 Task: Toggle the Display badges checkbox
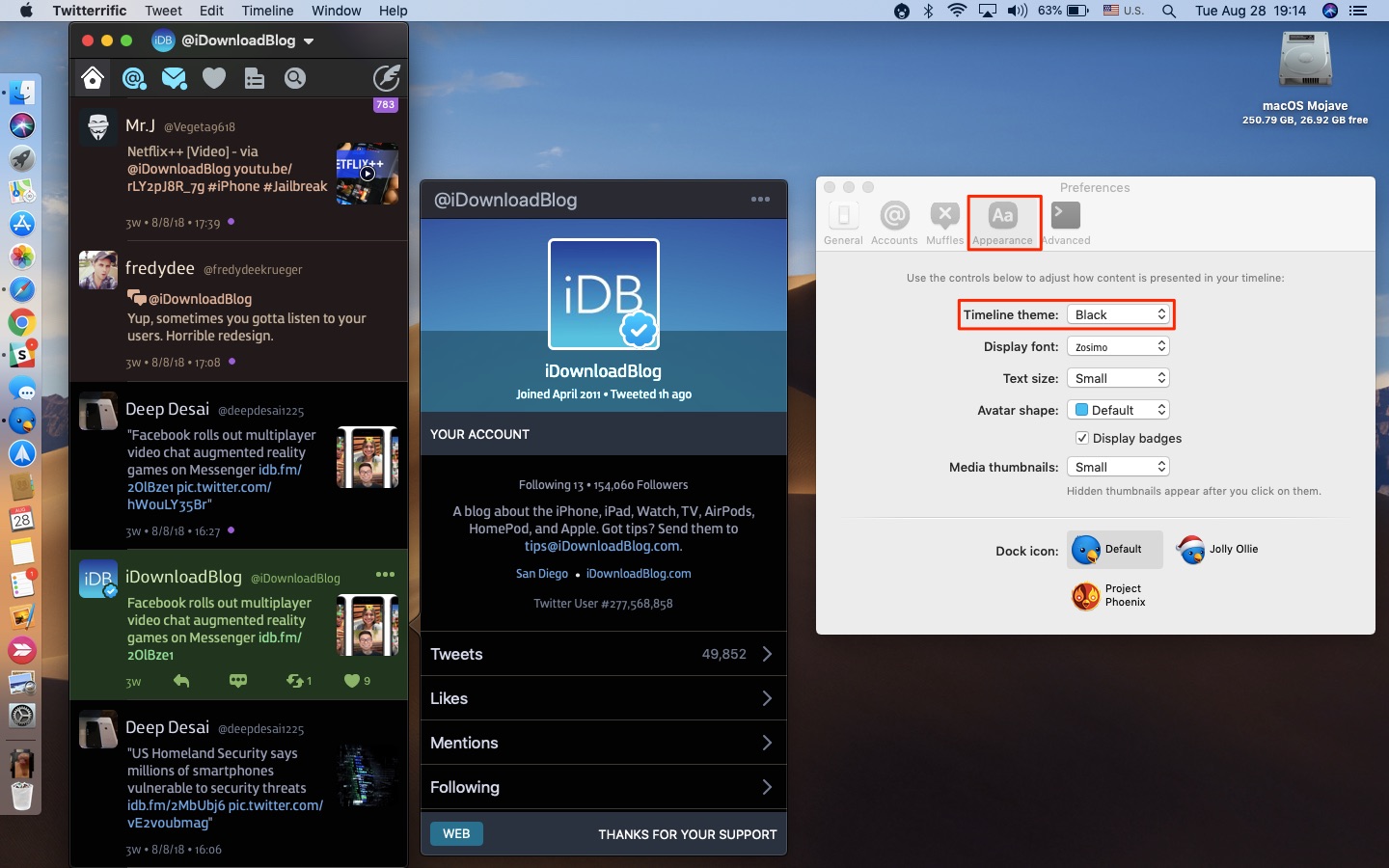tap(1082, 438)
